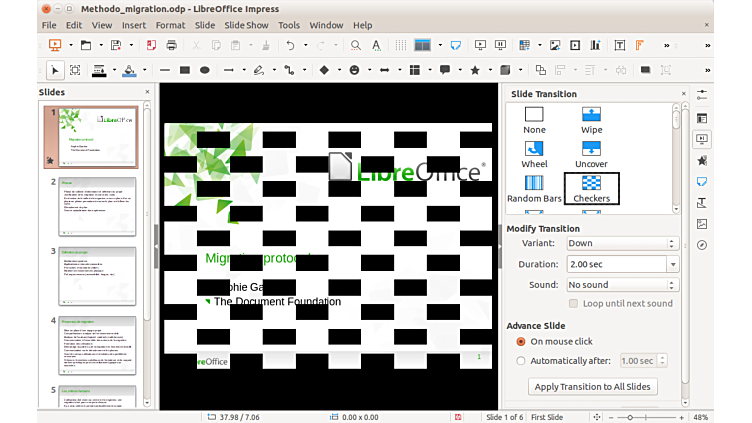Expand the Sound dropdown list
The height and width of the screenshot is (423, 752).
click(622, 285)
